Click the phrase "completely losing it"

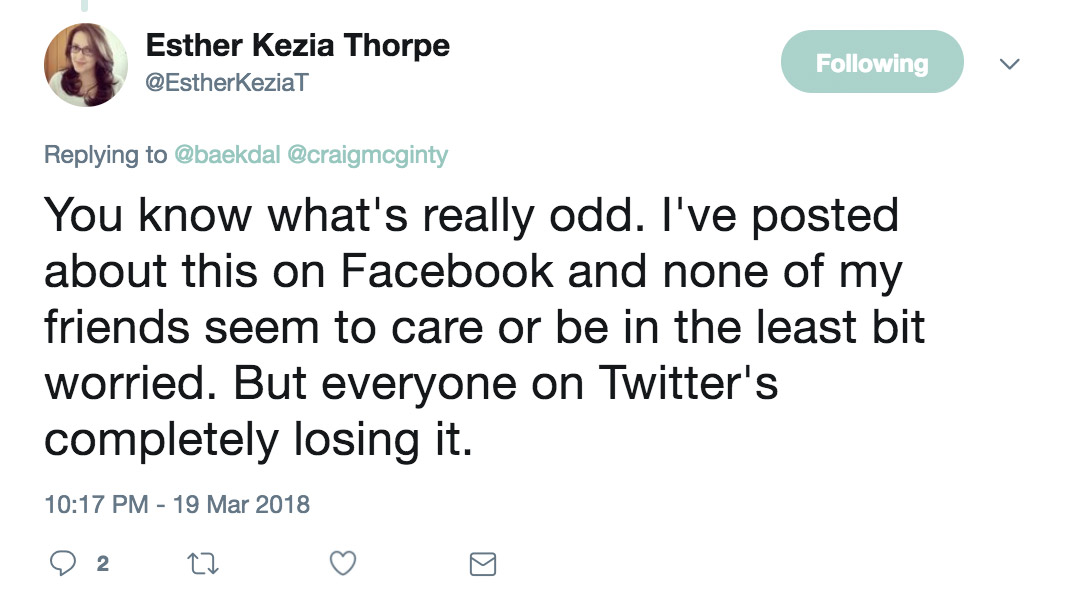257,441
